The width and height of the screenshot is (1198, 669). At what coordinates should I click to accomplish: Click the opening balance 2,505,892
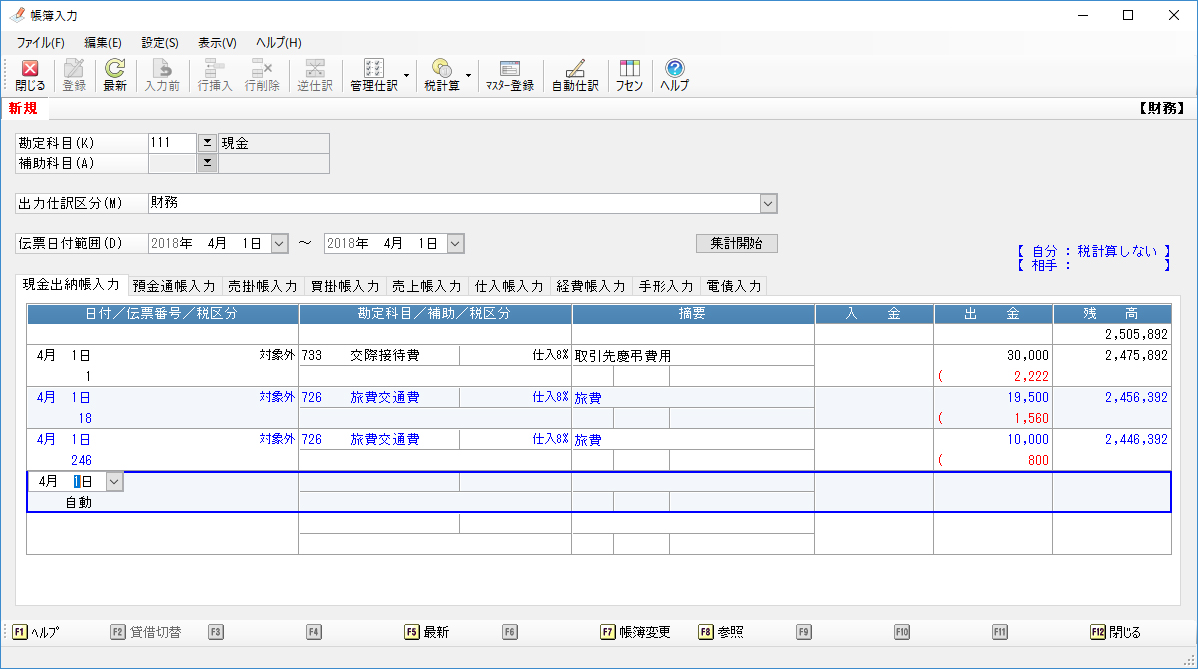point(1136,334)
